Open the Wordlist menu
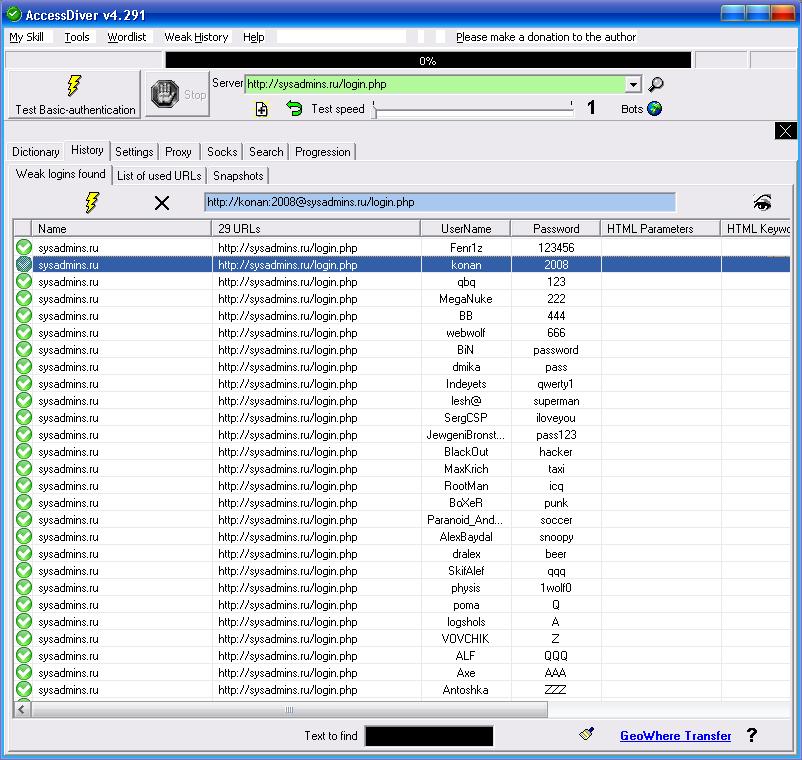This screenshot has width=802, height=760. click(126, 37)
